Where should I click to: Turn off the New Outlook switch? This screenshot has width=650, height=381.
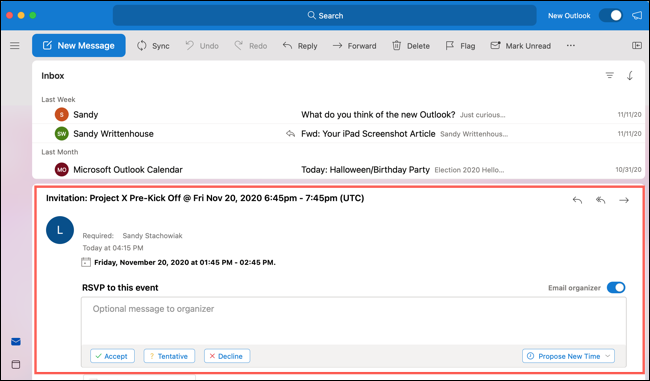[x=611, y=16]
